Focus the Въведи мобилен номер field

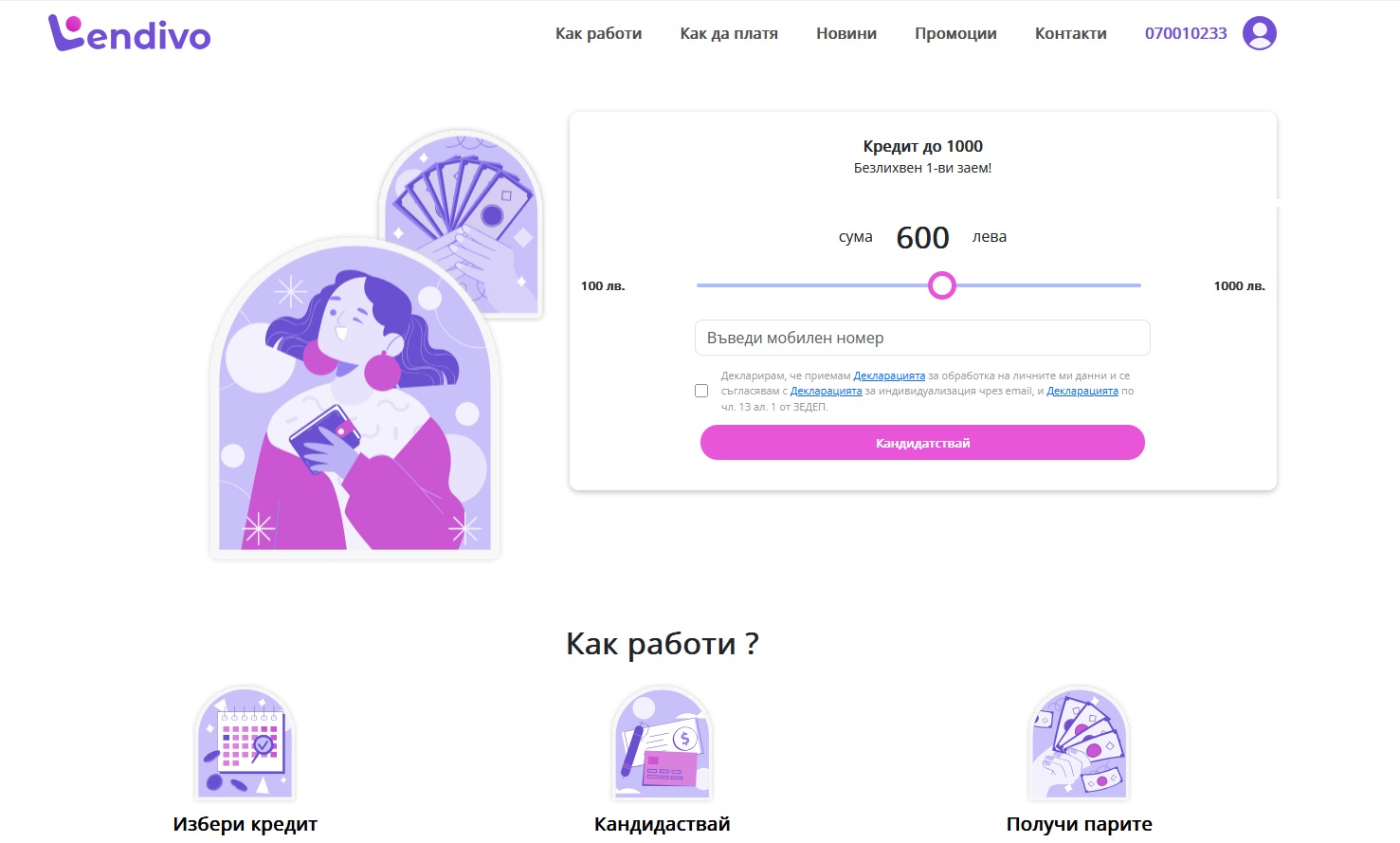pyautogui.click(x=922, y=338)
